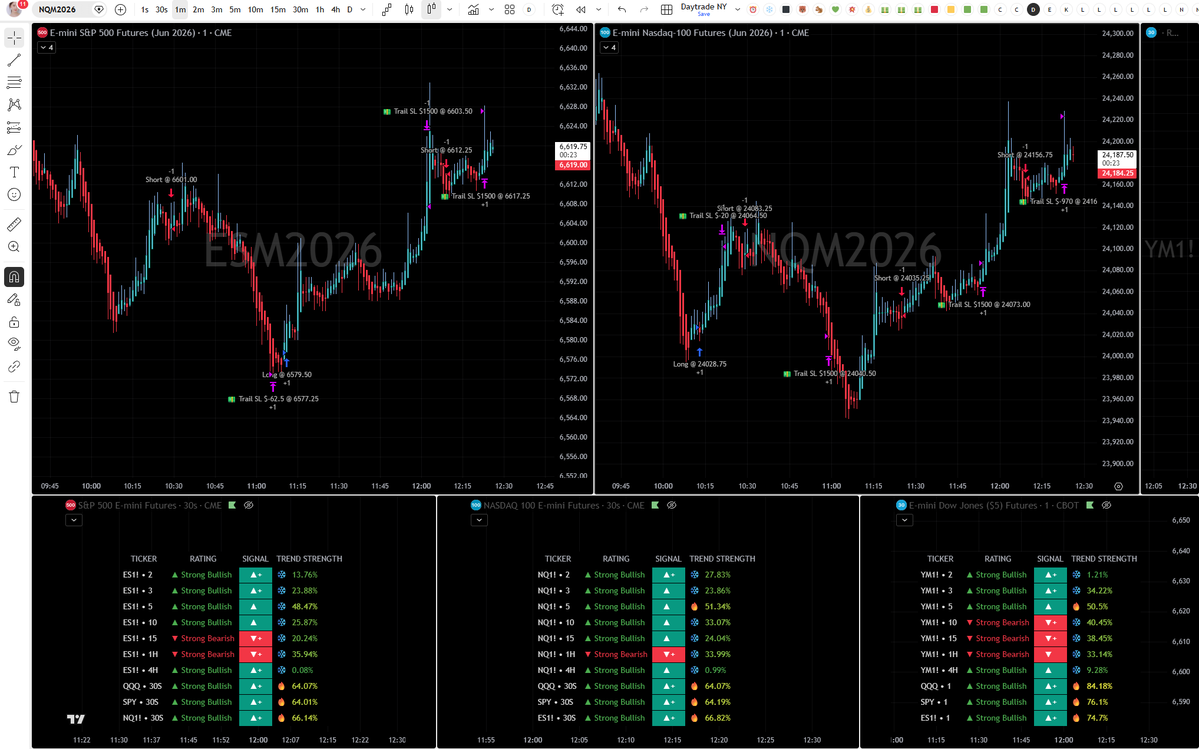Viewport: 1199px width, 749px height.
Task: Collapse the ES chart indicator legend
Action: (x=47, y=47)
